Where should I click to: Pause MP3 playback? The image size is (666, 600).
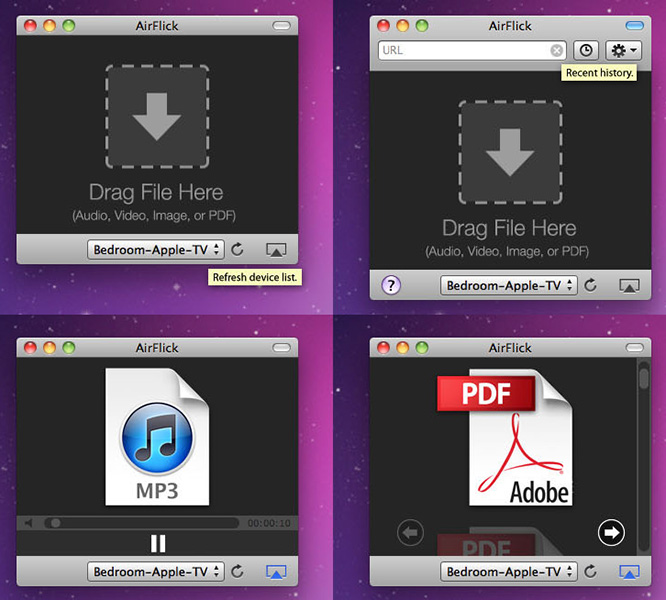click(158, 543)
